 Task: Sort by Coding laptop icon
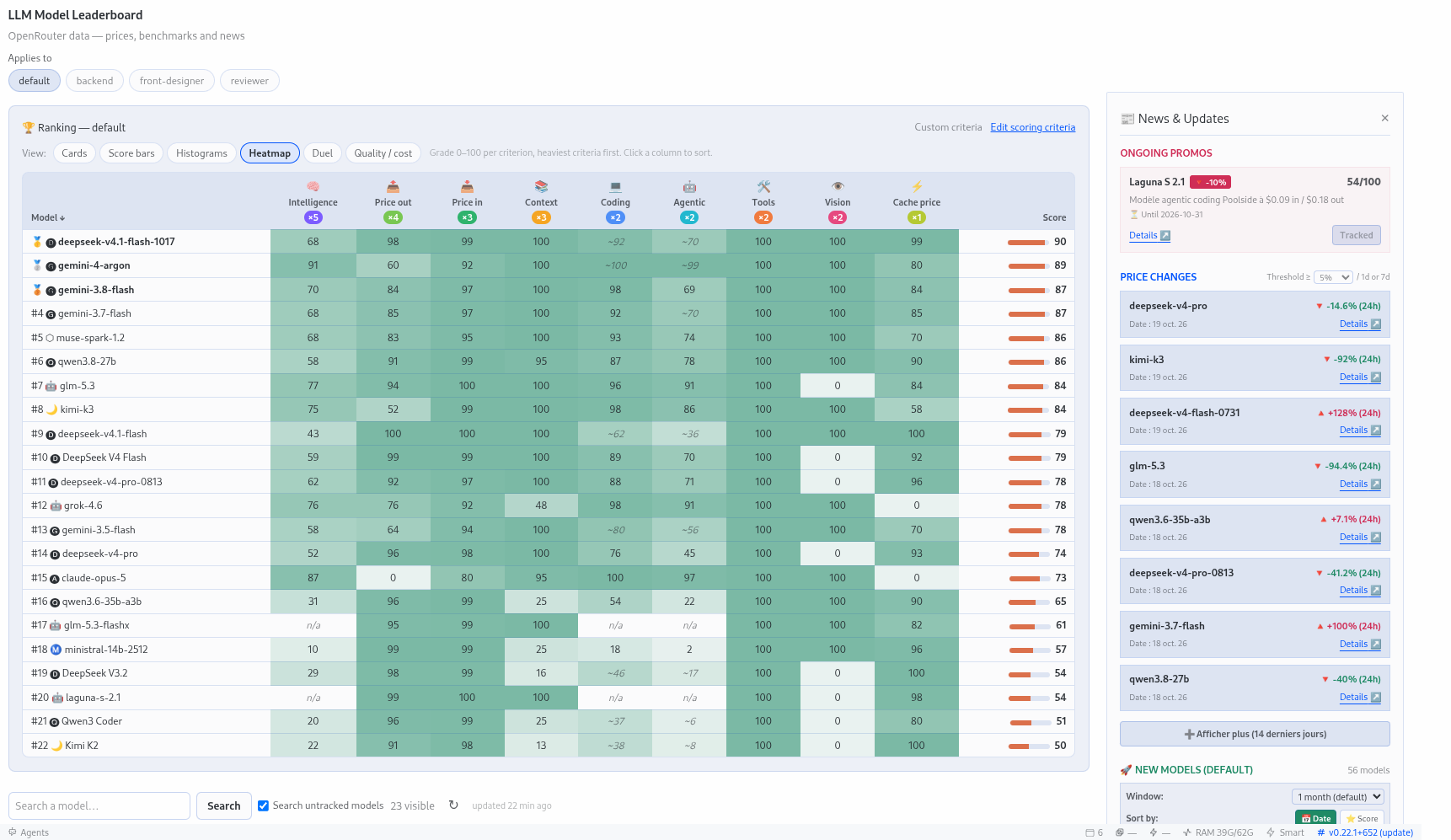pos(615,186)
